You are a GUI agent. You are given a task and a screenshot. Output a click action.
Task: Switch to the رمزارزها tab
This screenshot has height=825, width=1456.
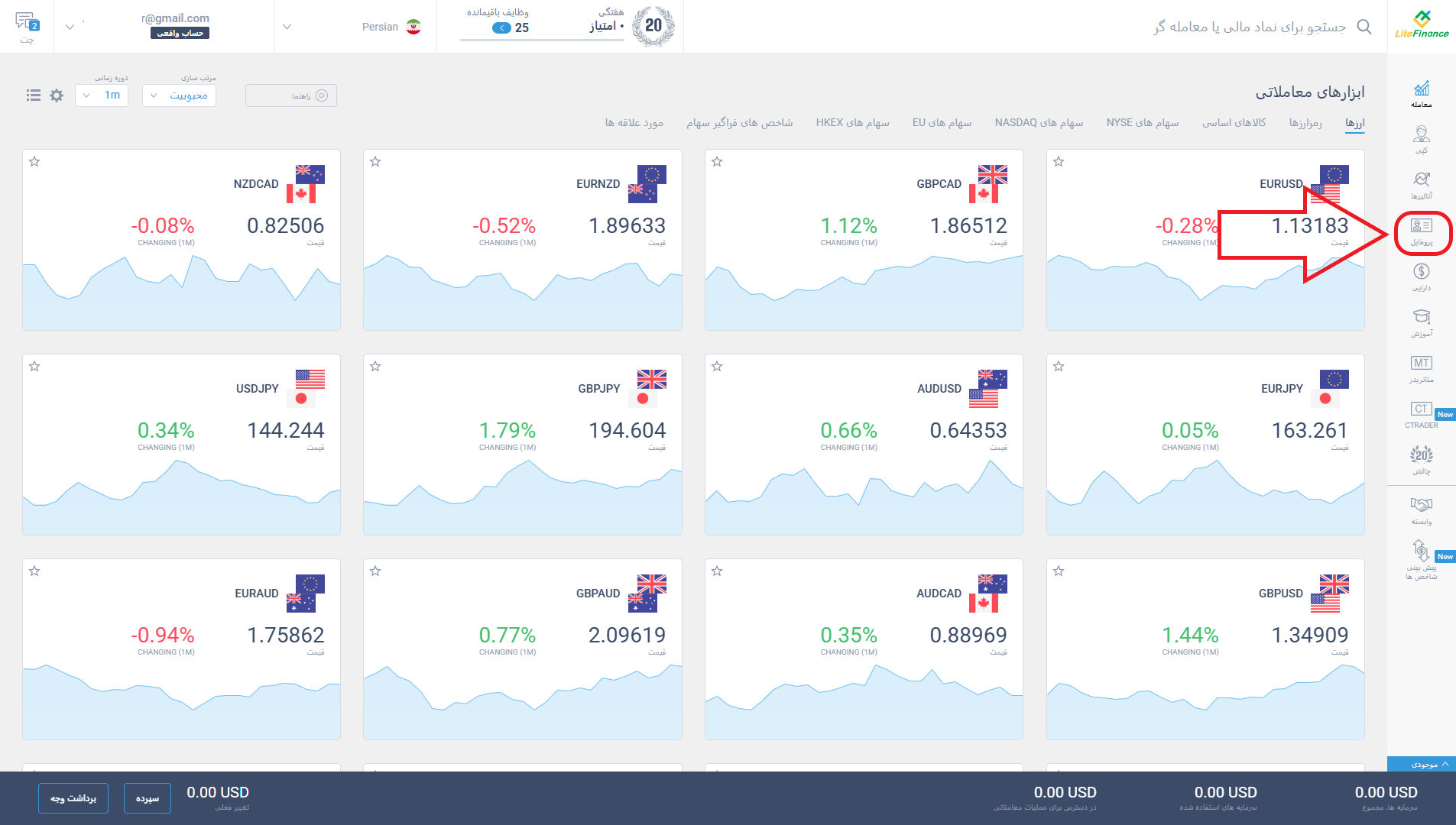coord(1305,123)
